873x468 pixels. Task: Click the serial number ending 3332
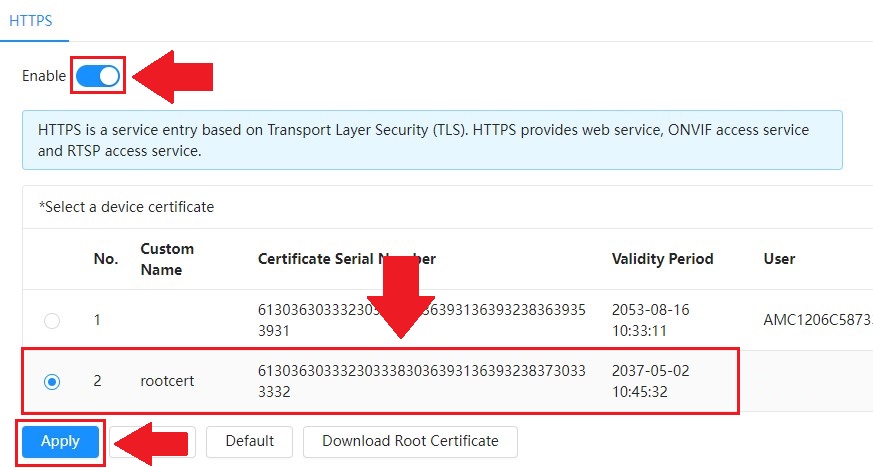(x=421, y=381)
